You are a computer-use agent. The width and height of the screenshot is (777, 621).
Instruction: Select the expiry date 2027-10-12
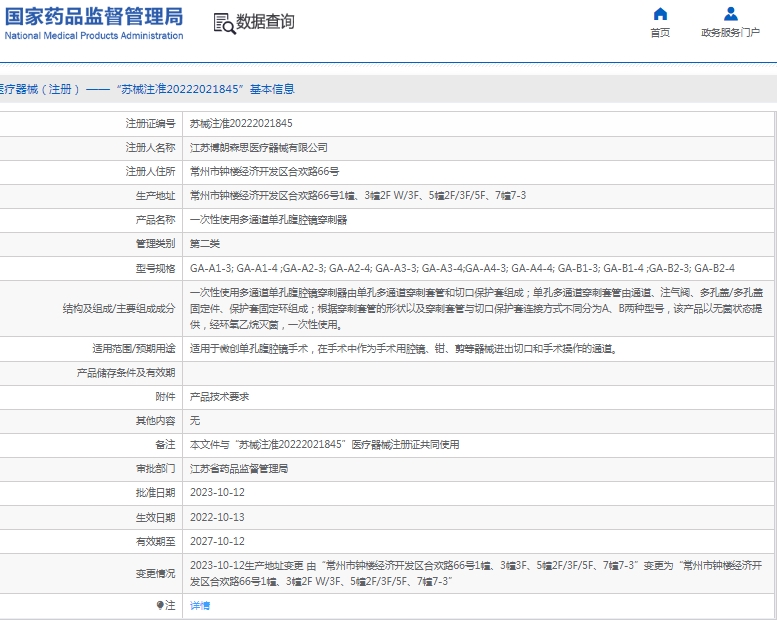click(217, 541)
